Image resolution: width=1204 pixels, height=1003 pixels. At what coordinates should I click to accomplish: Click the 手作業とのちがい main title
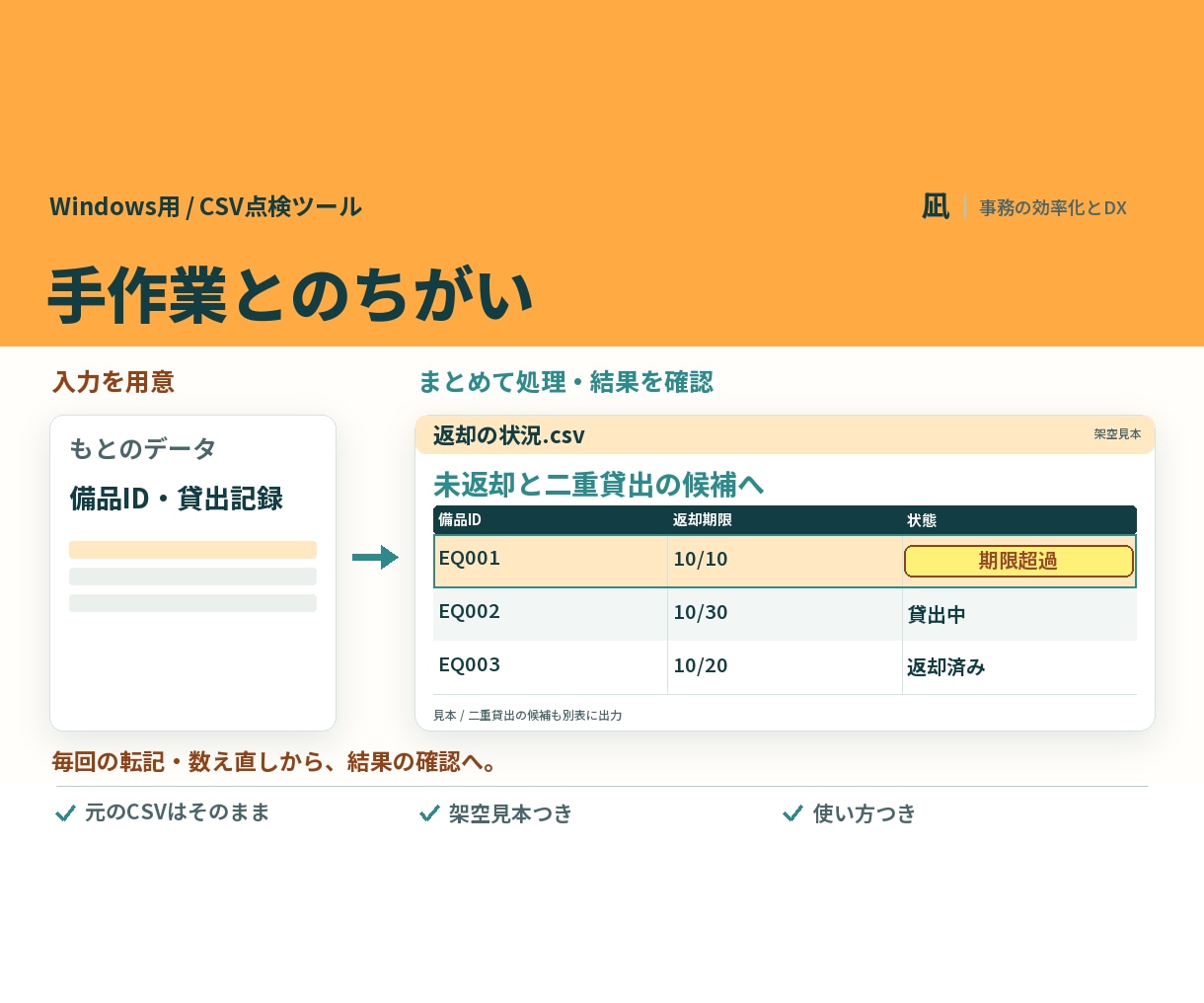(x=291, y=295)
